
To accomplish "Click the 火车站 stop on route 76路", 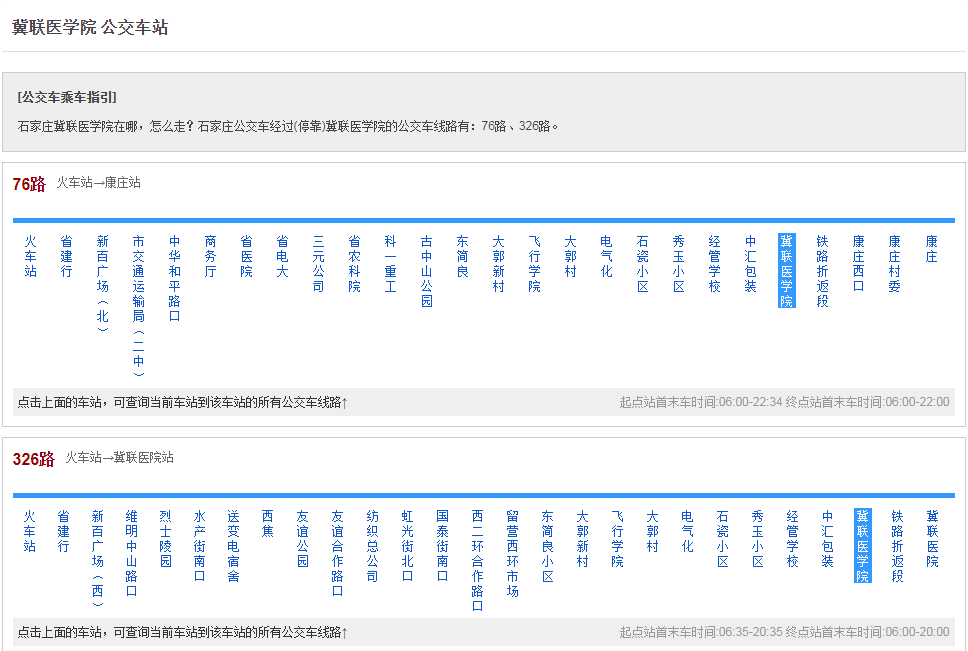I will pyautogui.click(x=29, y=255).
